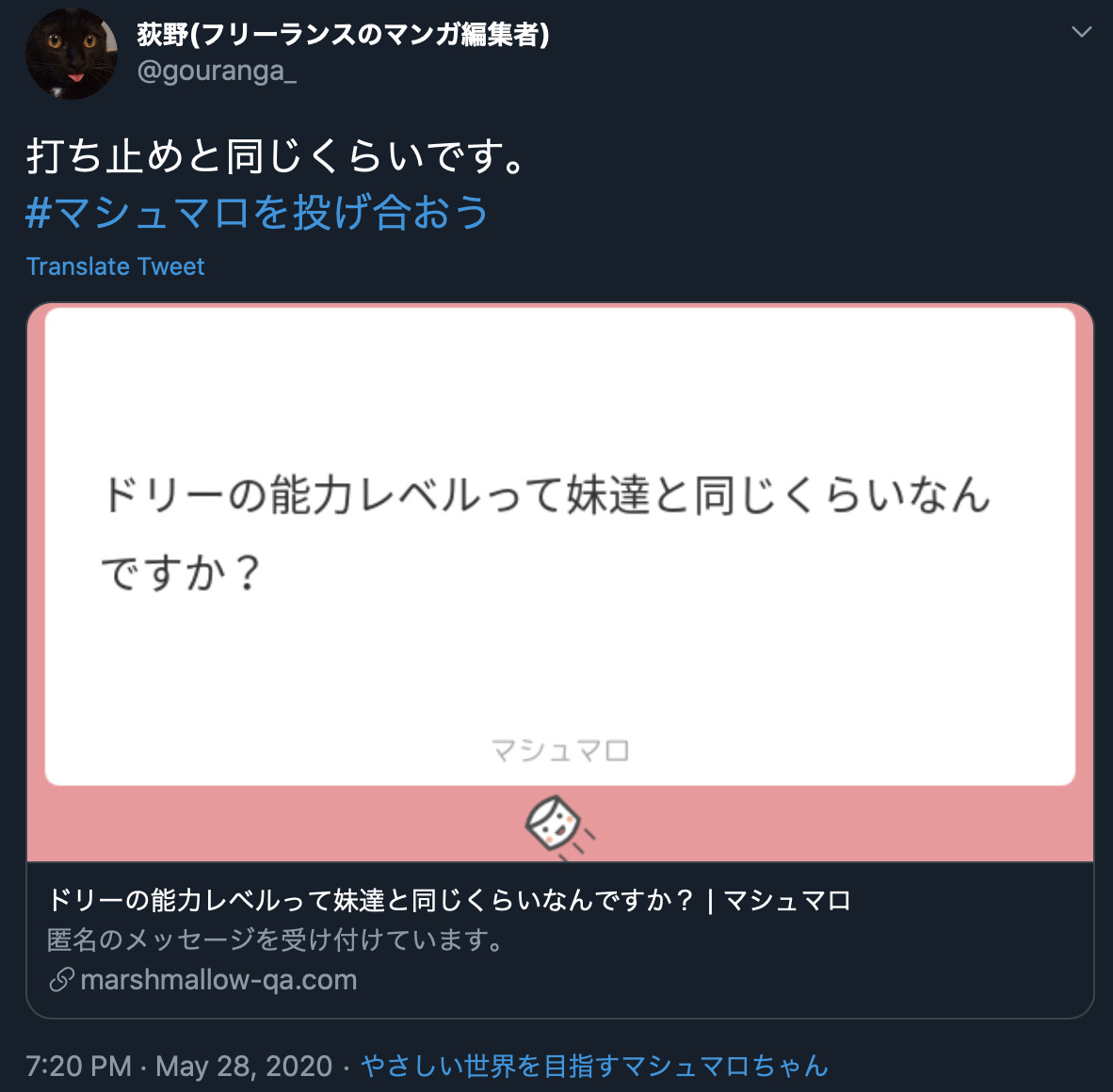
Task: Open the card title ドリーの能力レベルって妹達と同じくらいなんですか？
Action: (x=370, y=900)
